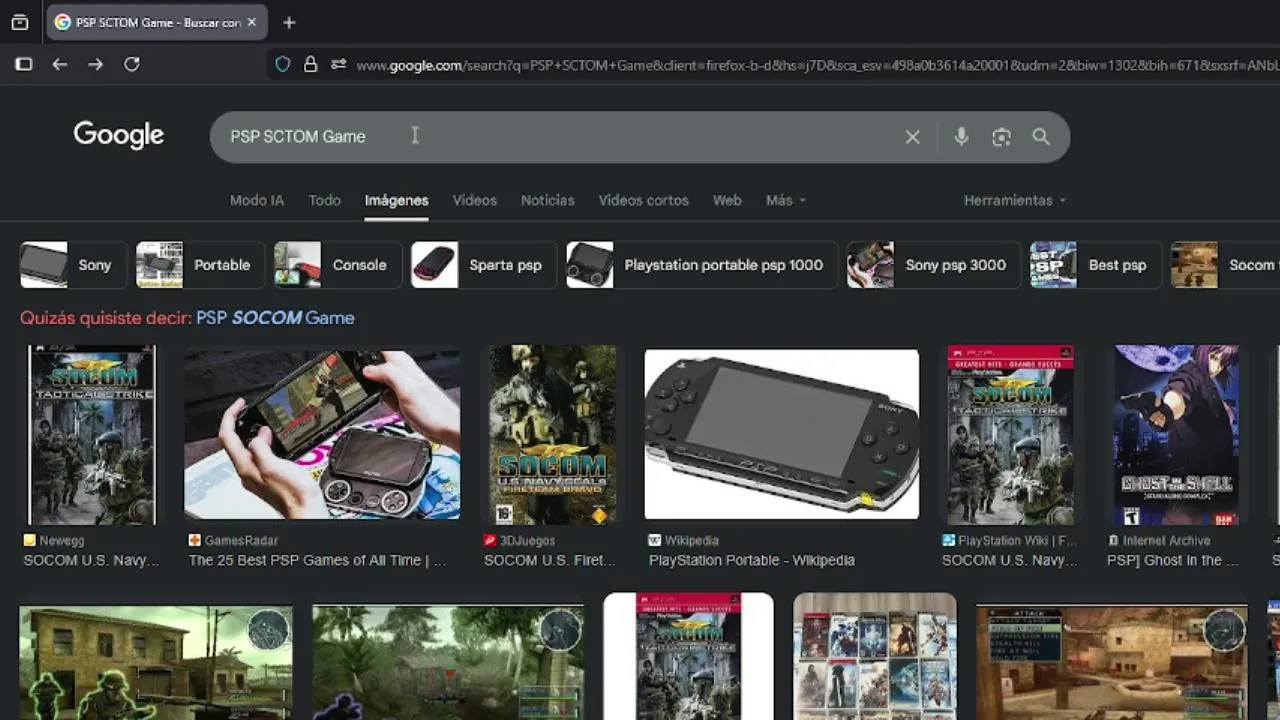This screenshot has width=1280, height=720.
Task: Open 'The 25 Best PSP Games of All Time' title
Action: click(317, 560)
